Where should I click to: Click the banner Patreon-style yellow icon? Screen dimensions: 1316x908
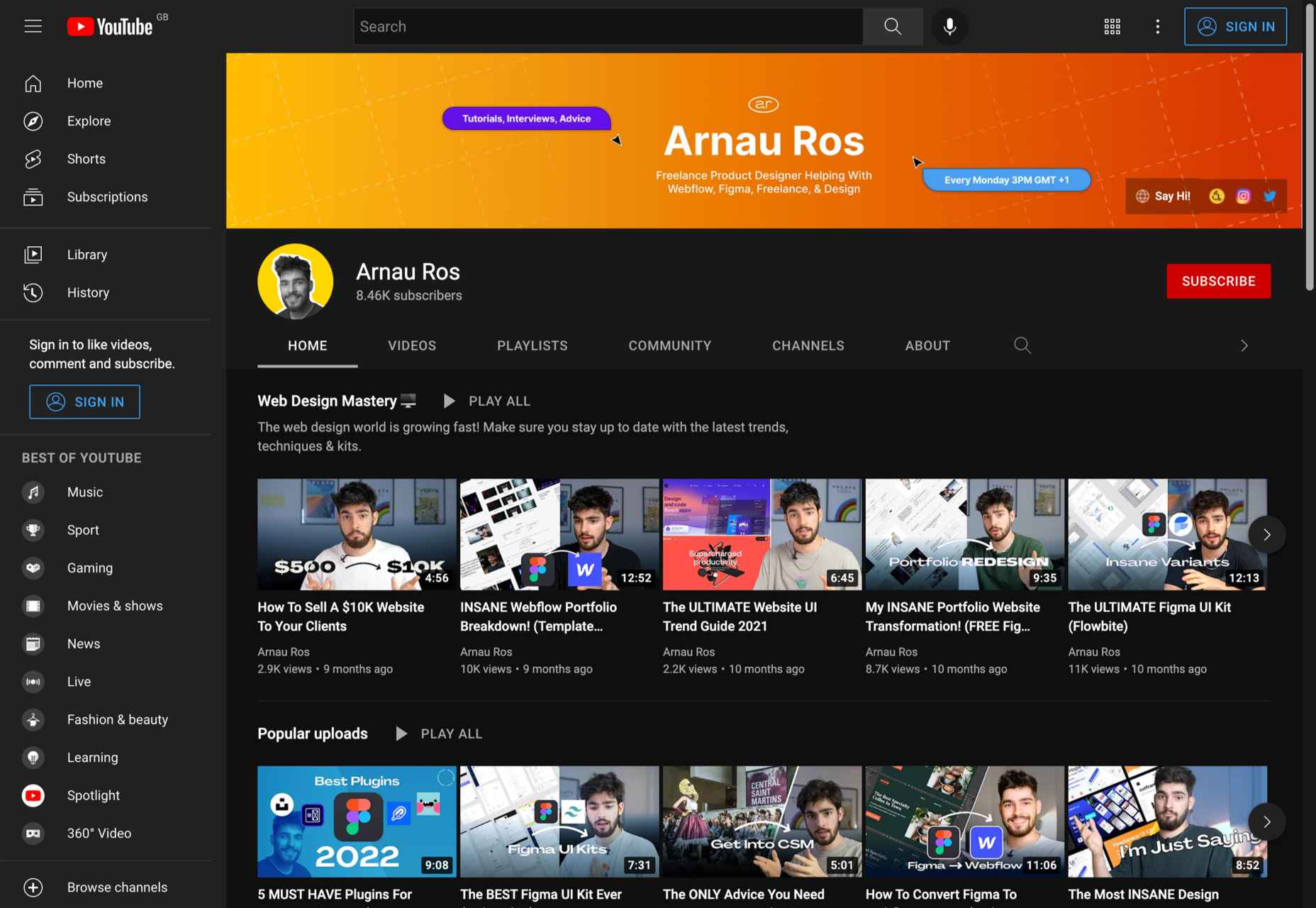[1217, 196]
